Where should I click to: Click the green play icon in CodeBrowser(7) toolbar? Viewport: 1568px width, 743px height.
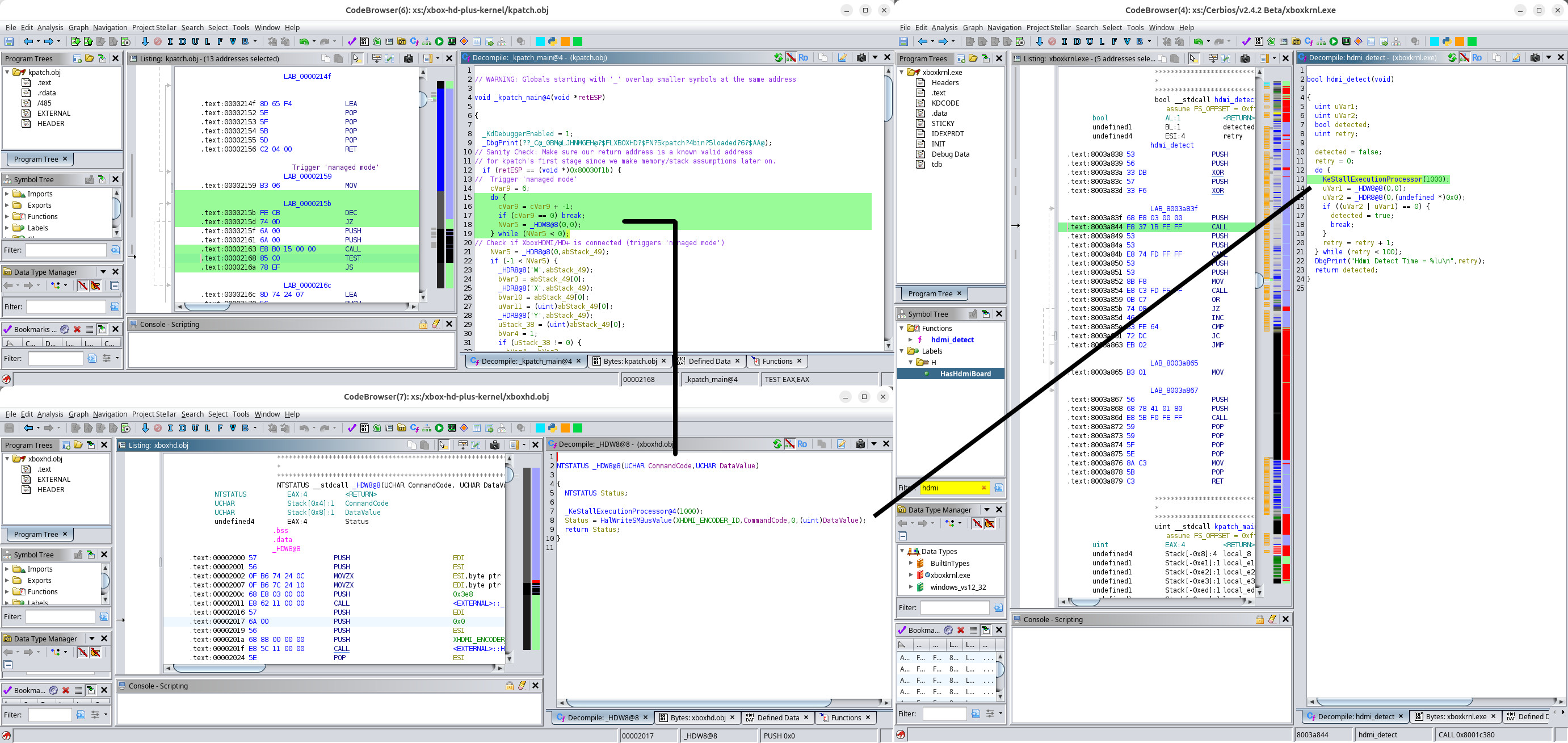439,427
